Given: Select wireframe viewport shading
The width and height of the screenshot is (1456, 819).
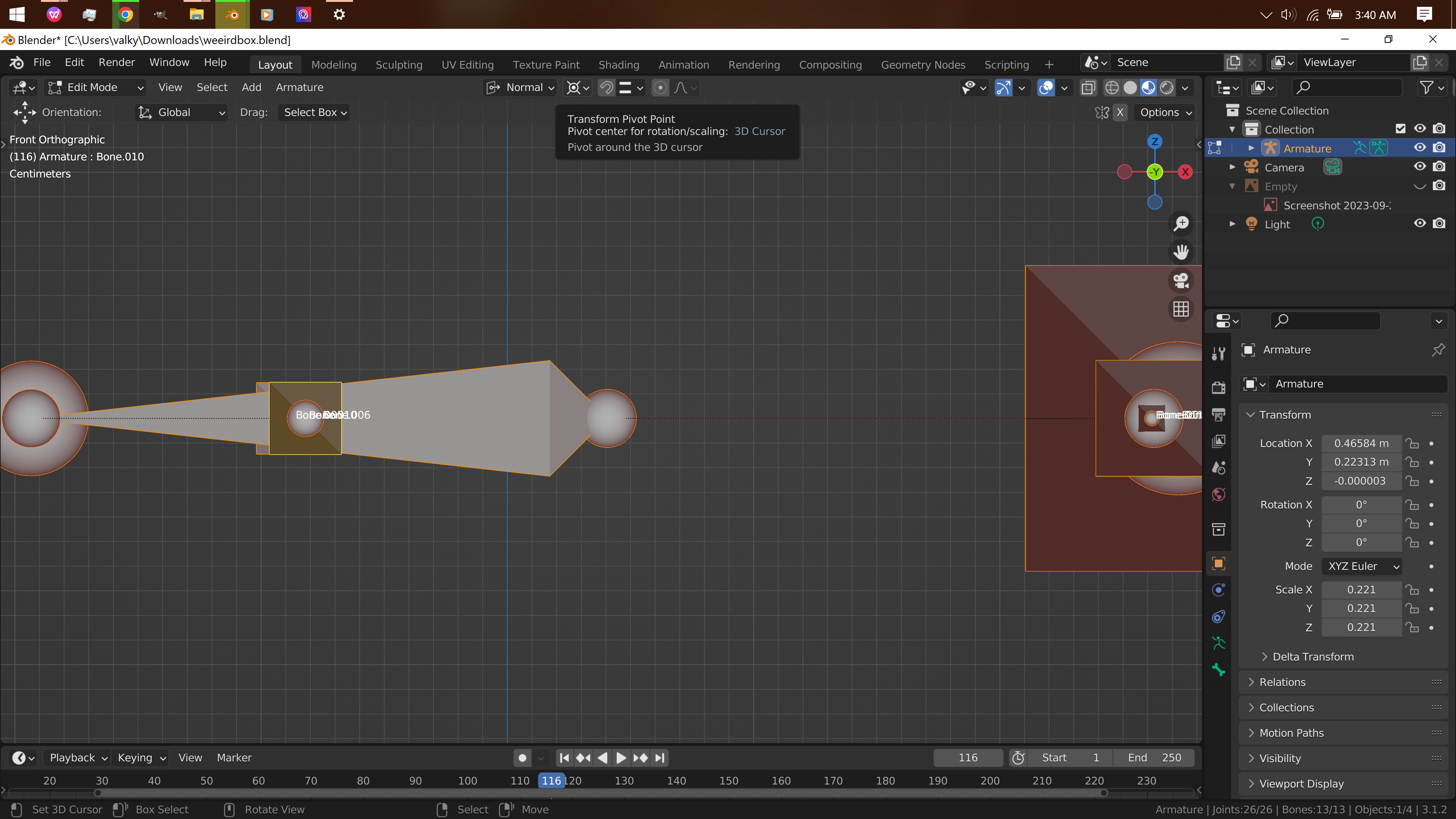Looking at the screenshot, I should point(1112,88).
